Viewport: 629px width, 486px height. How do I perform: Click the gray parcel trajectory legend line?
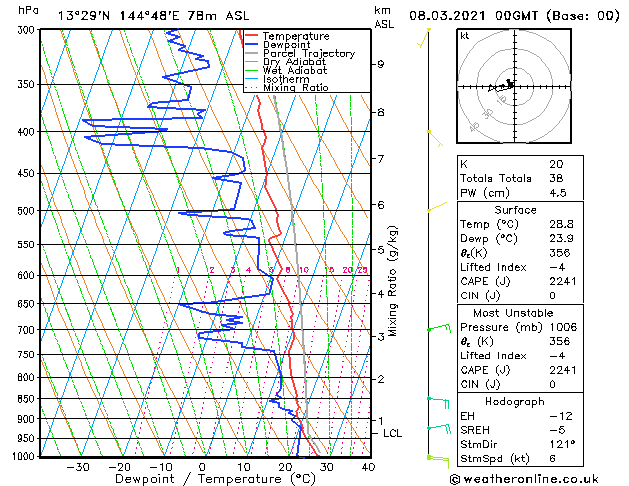click(x=252, y=53)
